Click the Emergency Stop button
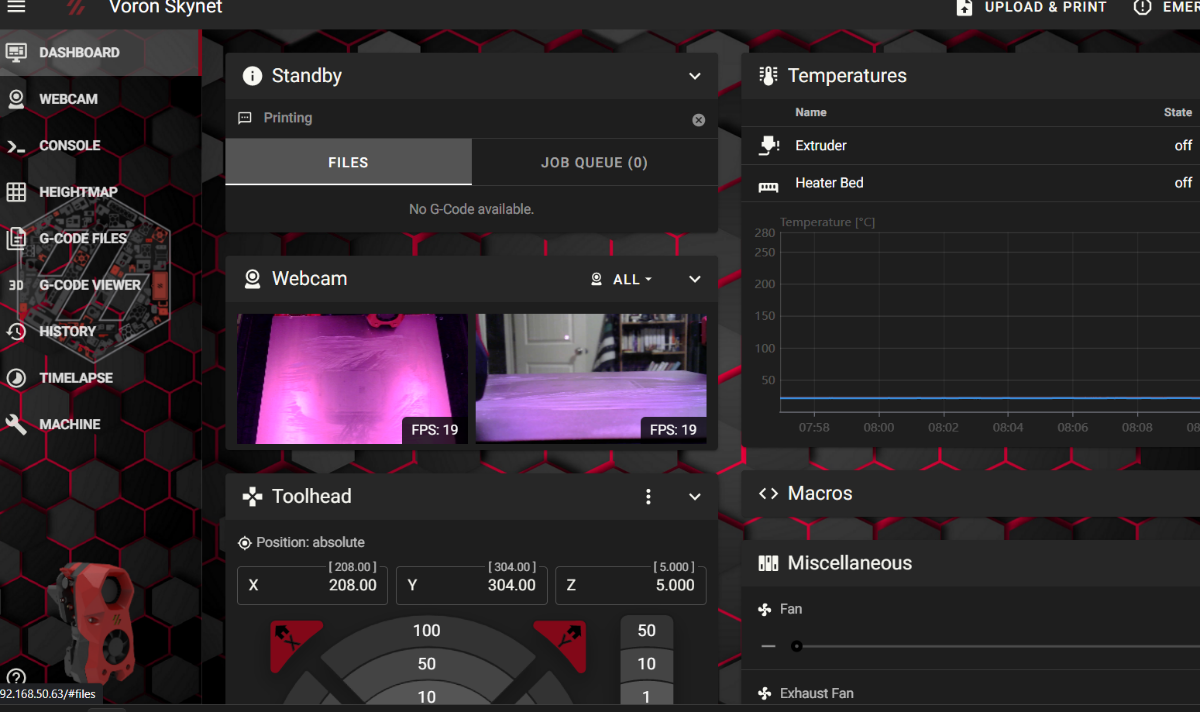Image resolution: width=1200 pixels, height=712 pixels. (x=1166, y=8)
